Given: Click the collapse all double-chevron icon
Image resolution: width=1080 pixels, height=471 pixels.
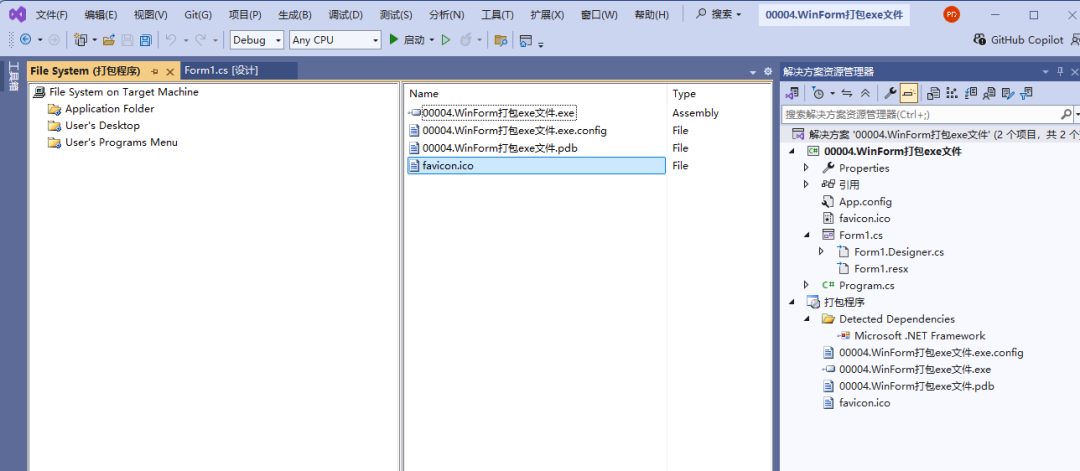Looking at the screenshot, I should pyautogui.click(x=865, y=93).
